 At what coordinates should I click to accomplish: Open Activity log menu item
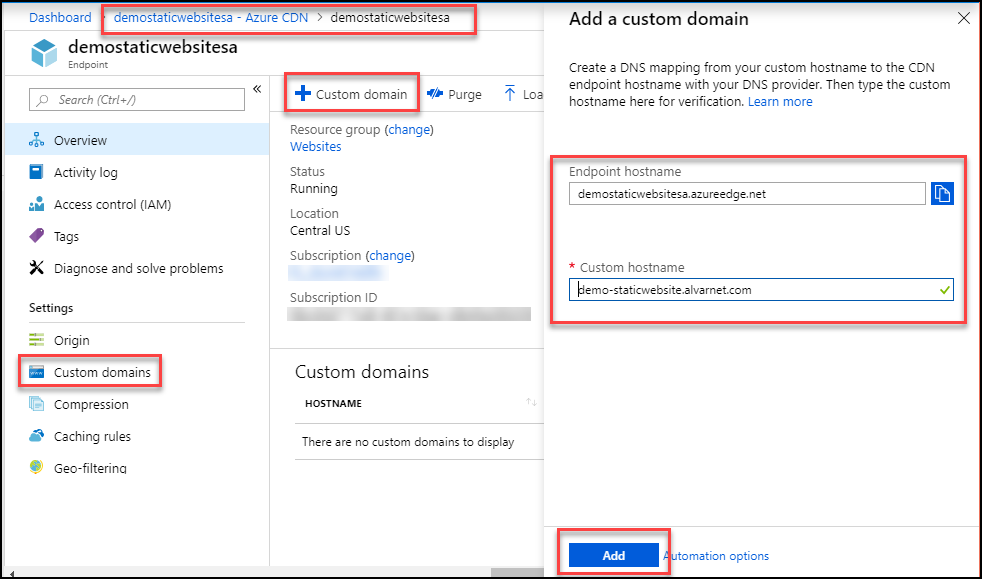click(x=85, y=172)
